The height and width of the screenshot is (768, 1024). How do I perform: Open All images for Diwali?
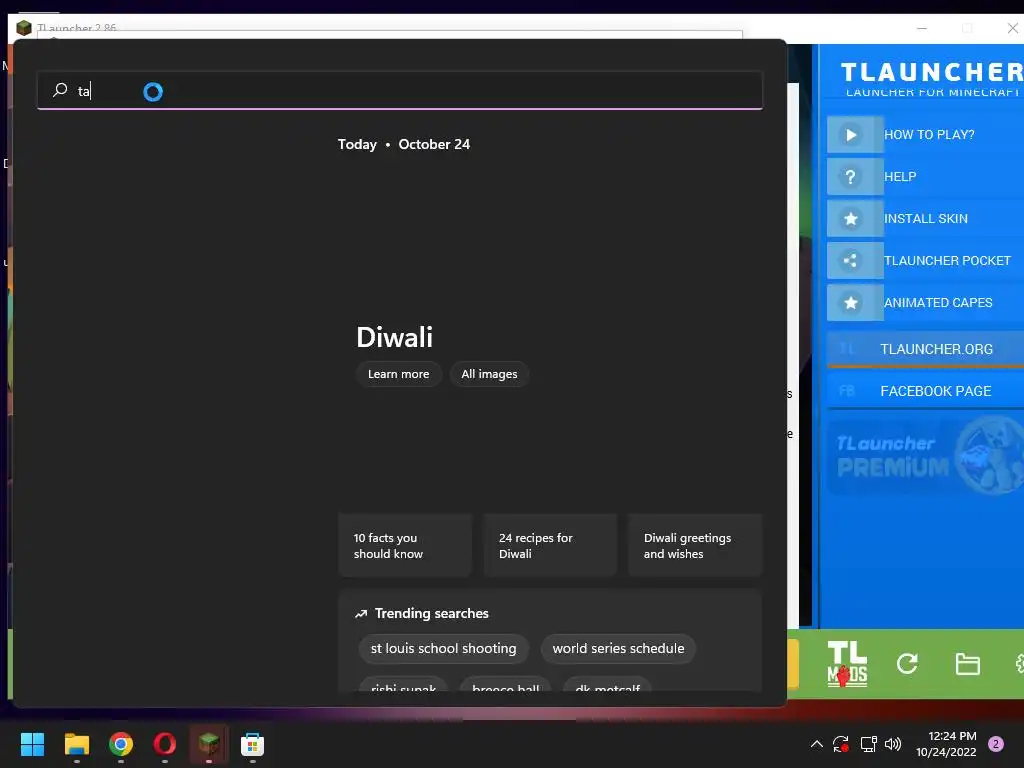click(489, 374)
